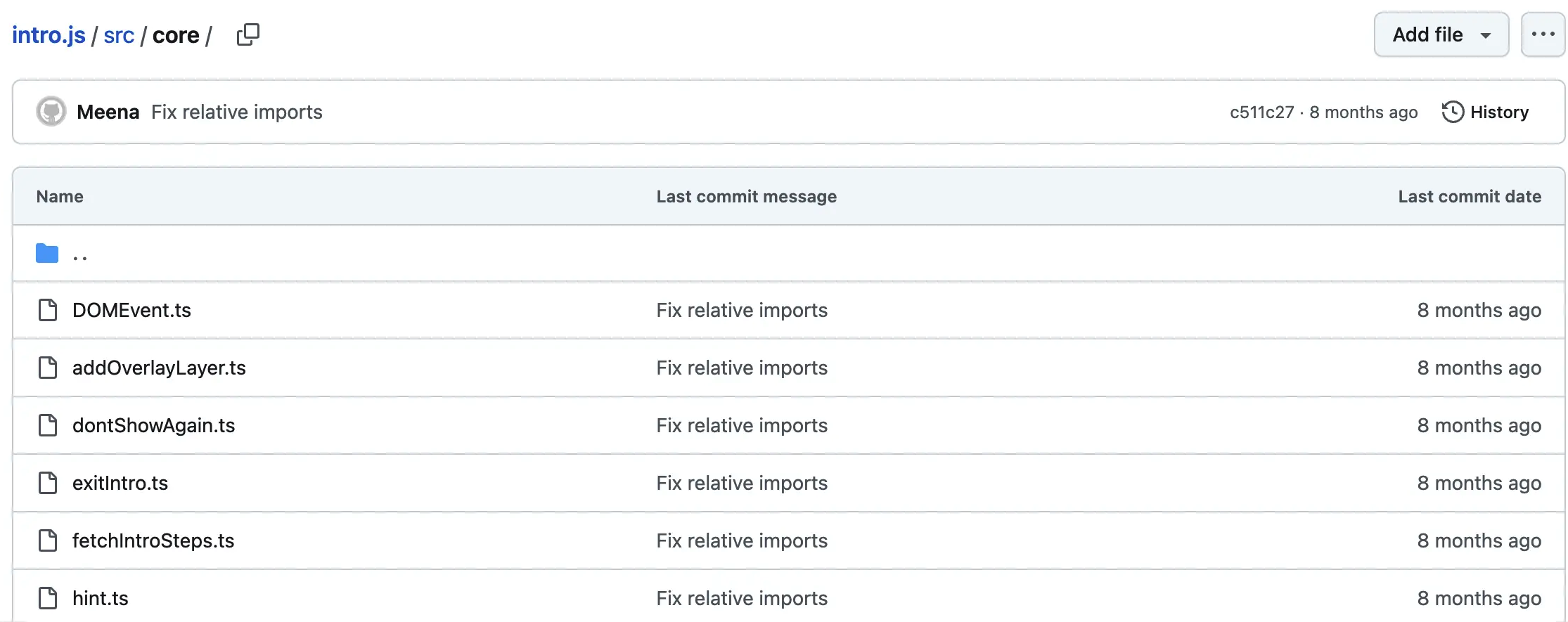
Task: Click the History clock icon
Action: pyautogui.click(x=1453, y=112)
